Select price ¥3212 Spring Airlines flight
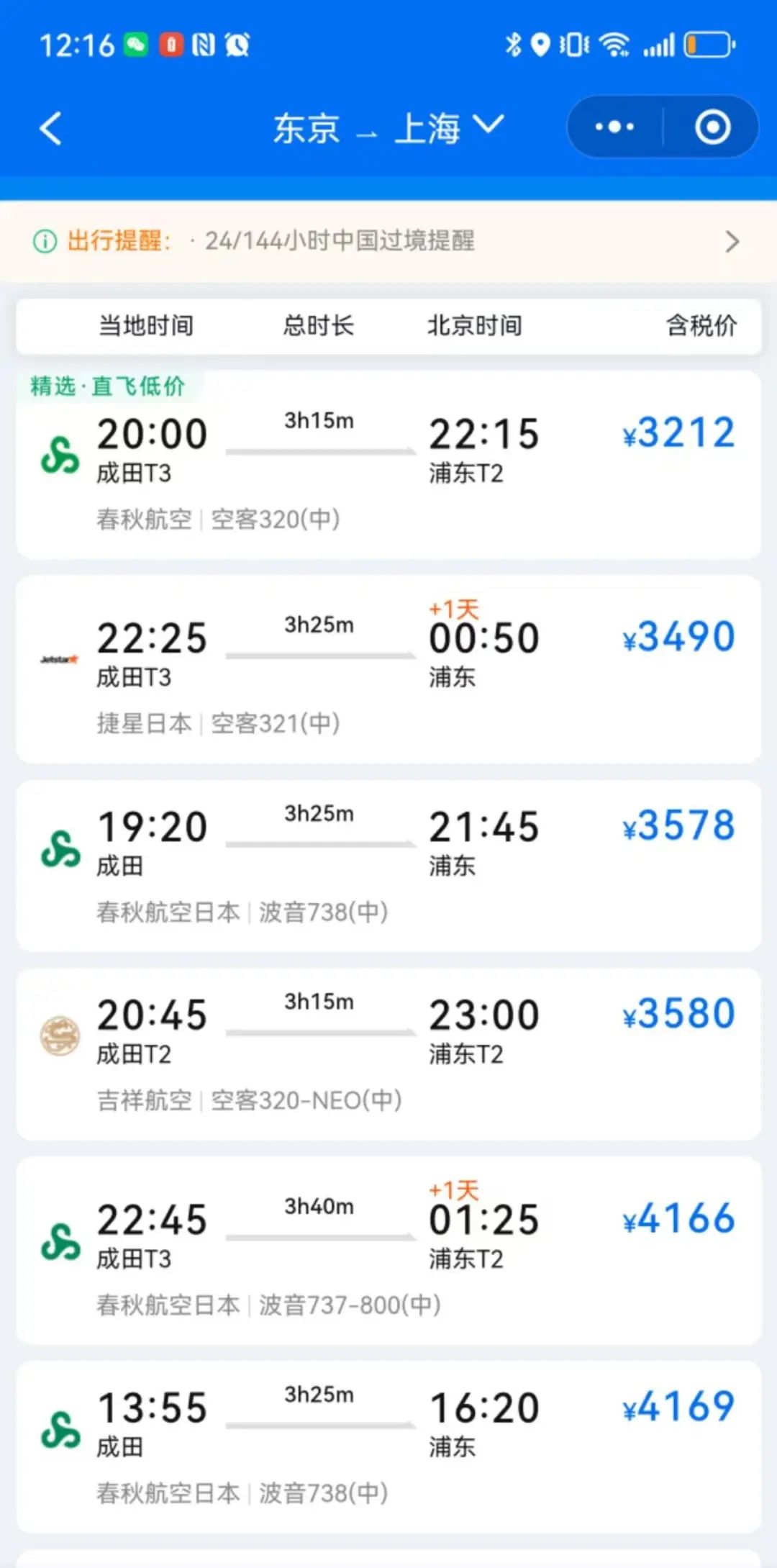 coord(388,465)
